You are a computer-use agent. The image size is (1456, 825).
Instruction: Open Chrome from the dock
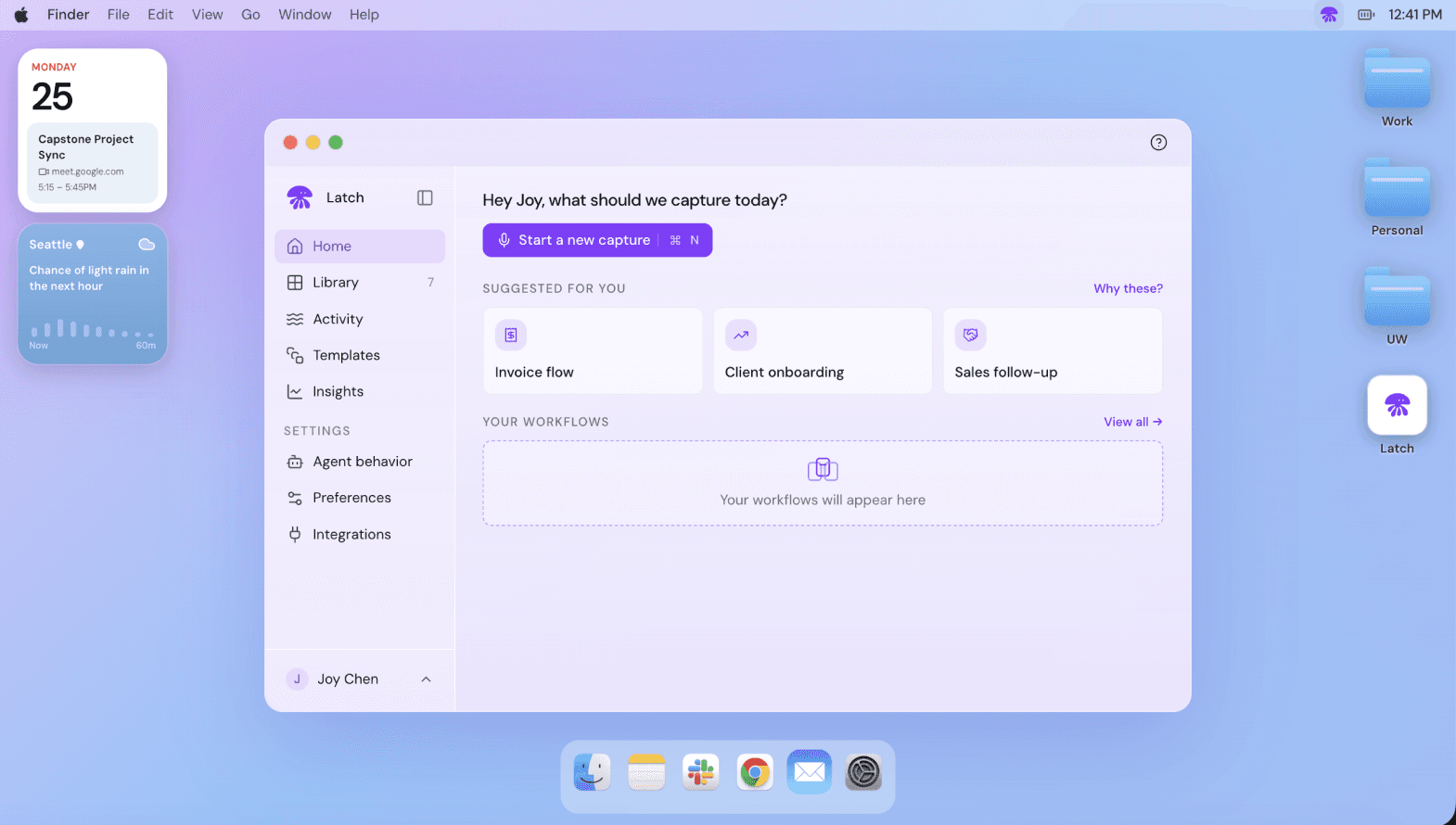click(755, 772)
